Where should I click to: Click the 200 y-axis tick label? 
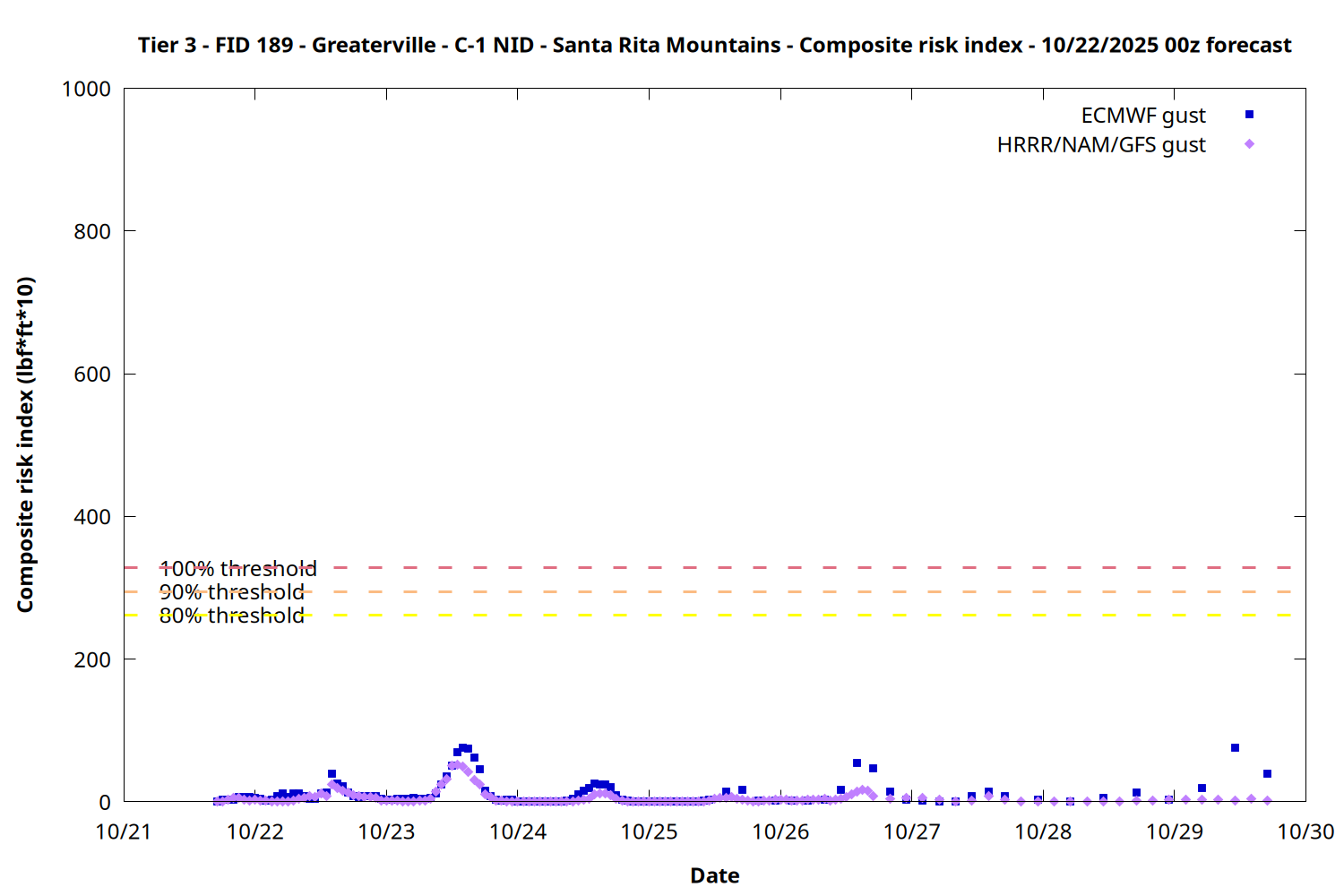click(92, 659)
